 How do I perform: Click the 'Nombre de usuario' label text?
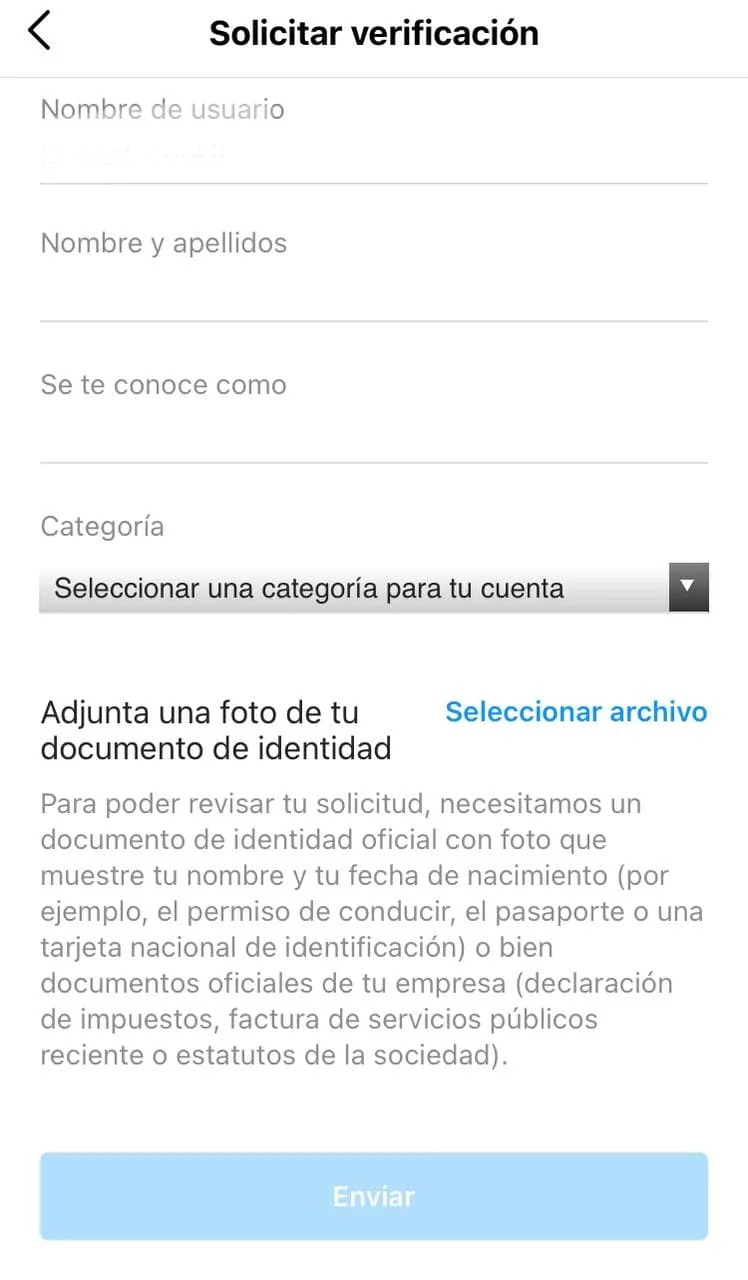(162, 110)
